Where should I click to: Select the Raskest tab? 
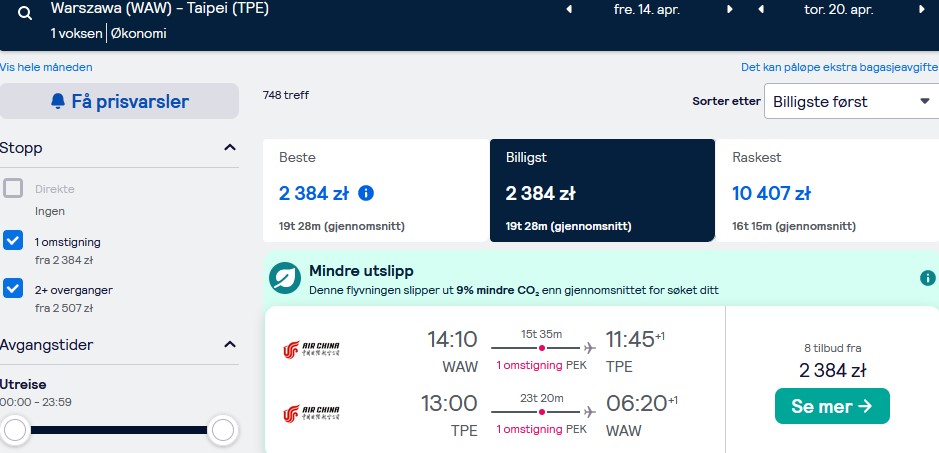pos(827,191)
